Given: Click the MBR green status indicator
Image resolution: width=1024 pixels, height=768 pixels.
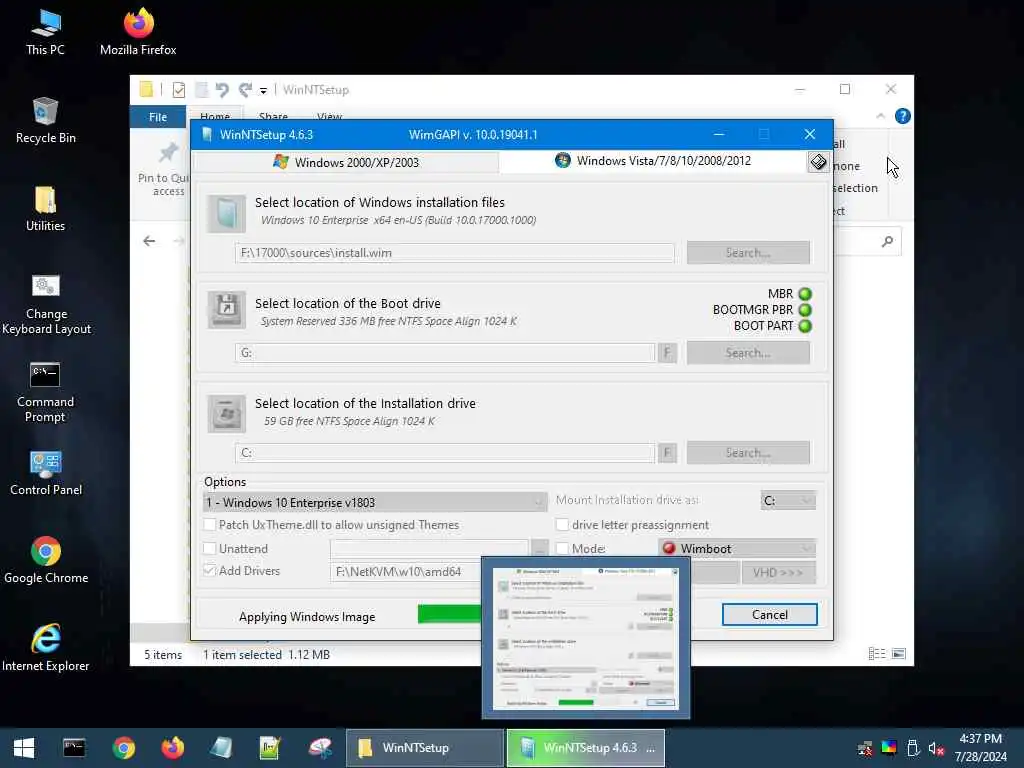Looking at the screenshot, I should point(805,295).
